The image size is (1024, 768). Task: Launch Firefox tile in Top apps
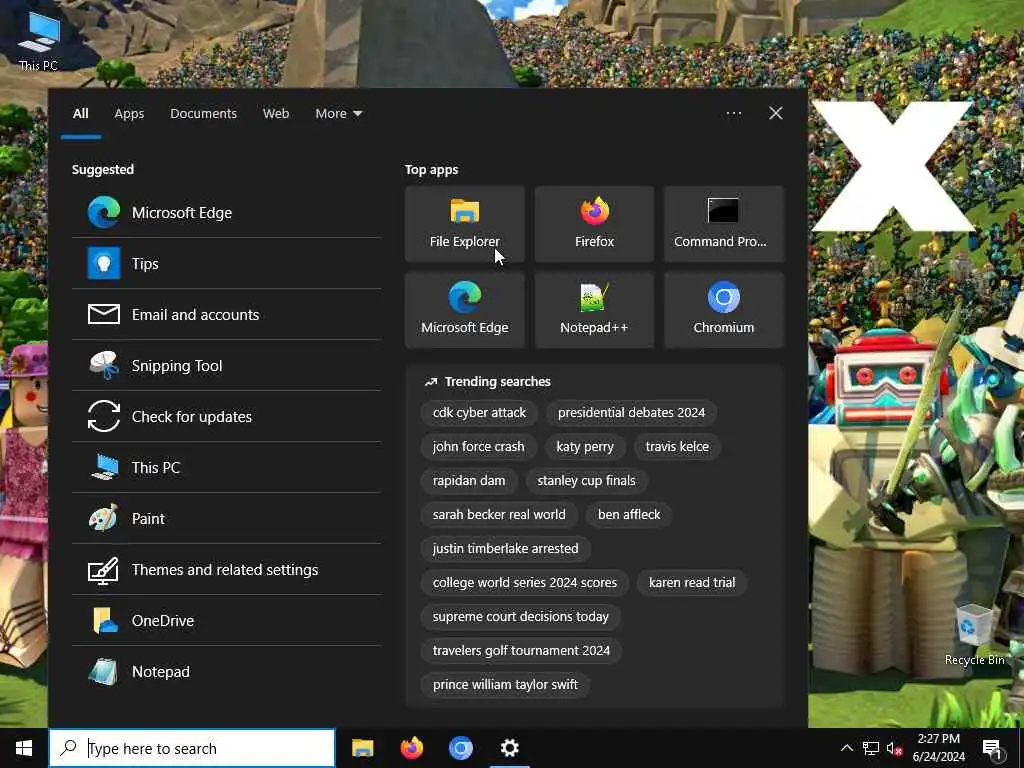click(594, 224)
